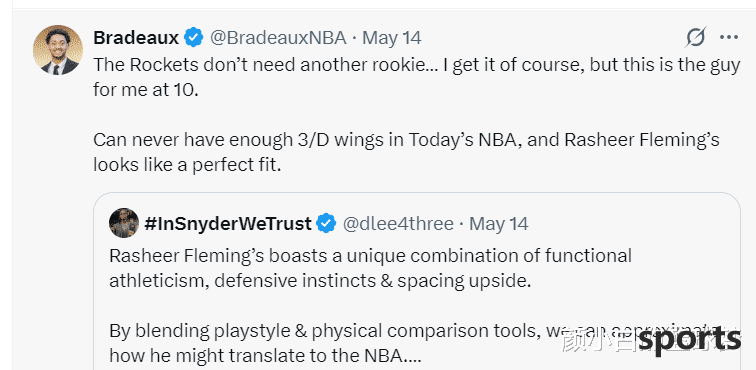Click Bradeaux's blue verified badge

[194, 38]
